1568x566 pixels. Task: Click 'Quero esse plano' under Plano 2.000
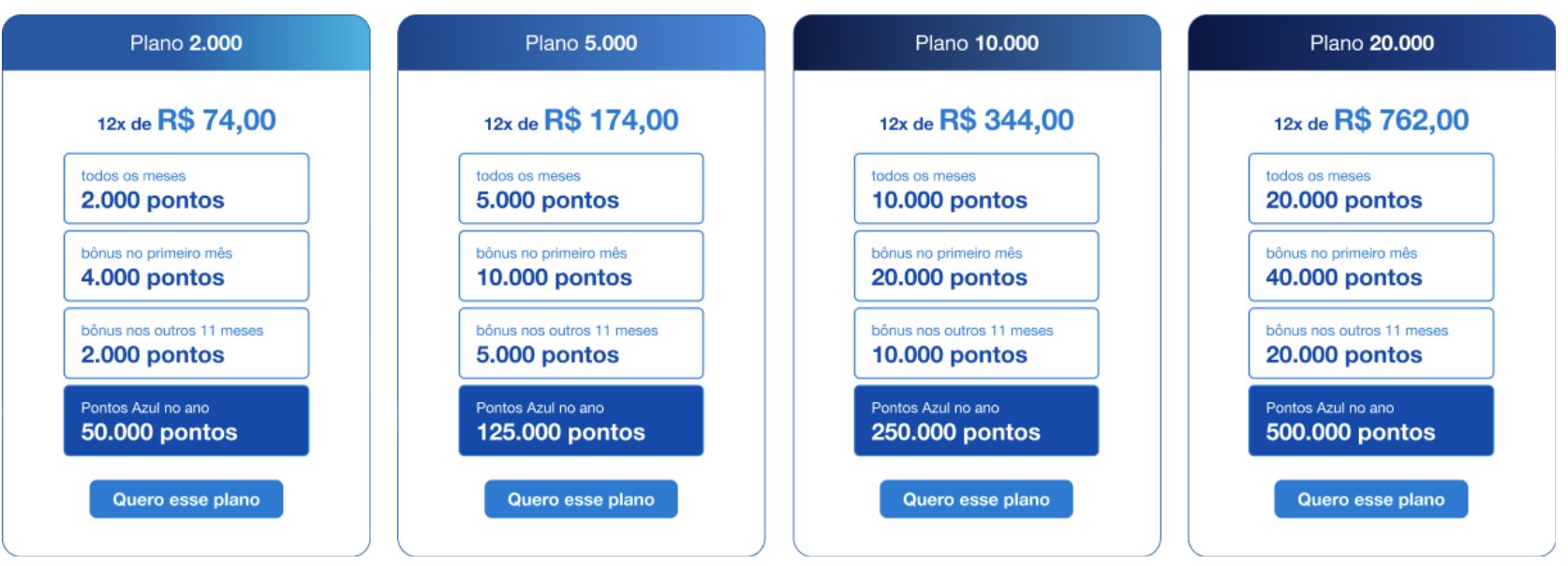[x=186, y=499]
